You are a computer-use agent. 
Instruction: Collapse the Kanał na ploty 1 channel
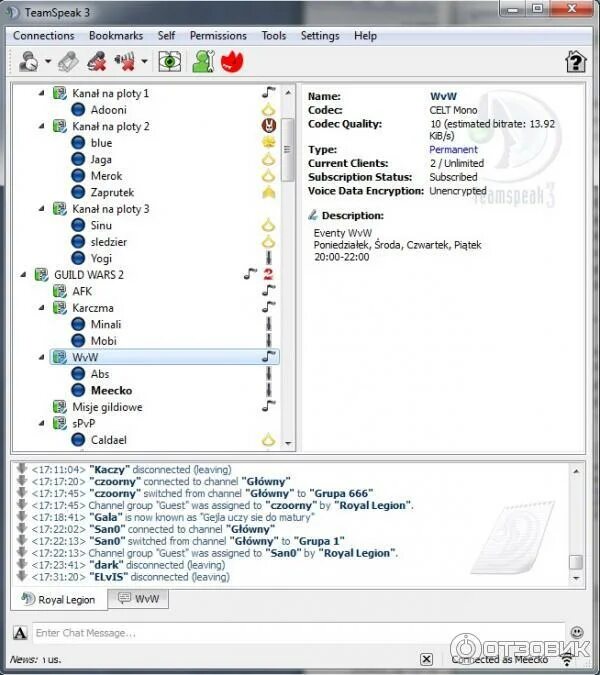(x=42, y=93)
